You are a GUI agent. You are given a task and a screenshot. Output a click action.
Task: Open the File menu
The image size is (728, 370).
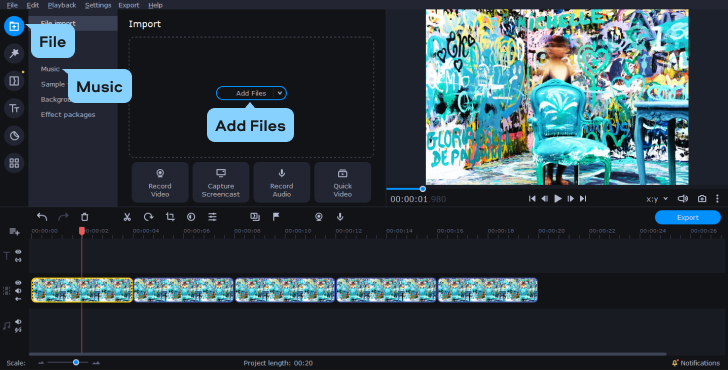click(12, 5)
